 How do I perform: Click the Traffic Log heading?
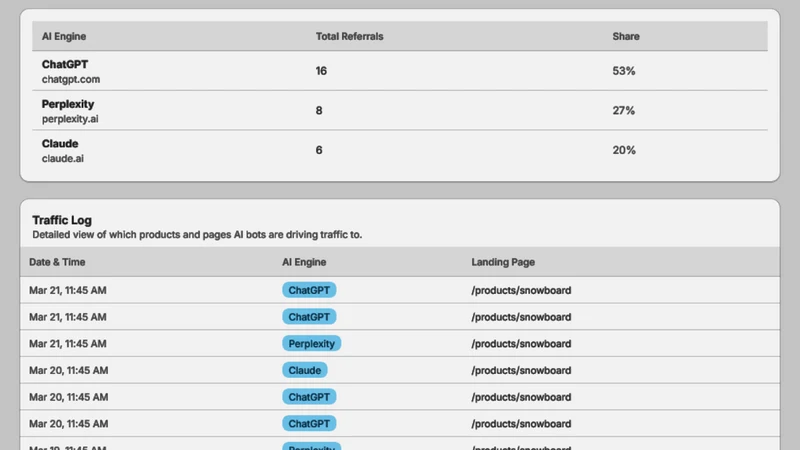62,220
